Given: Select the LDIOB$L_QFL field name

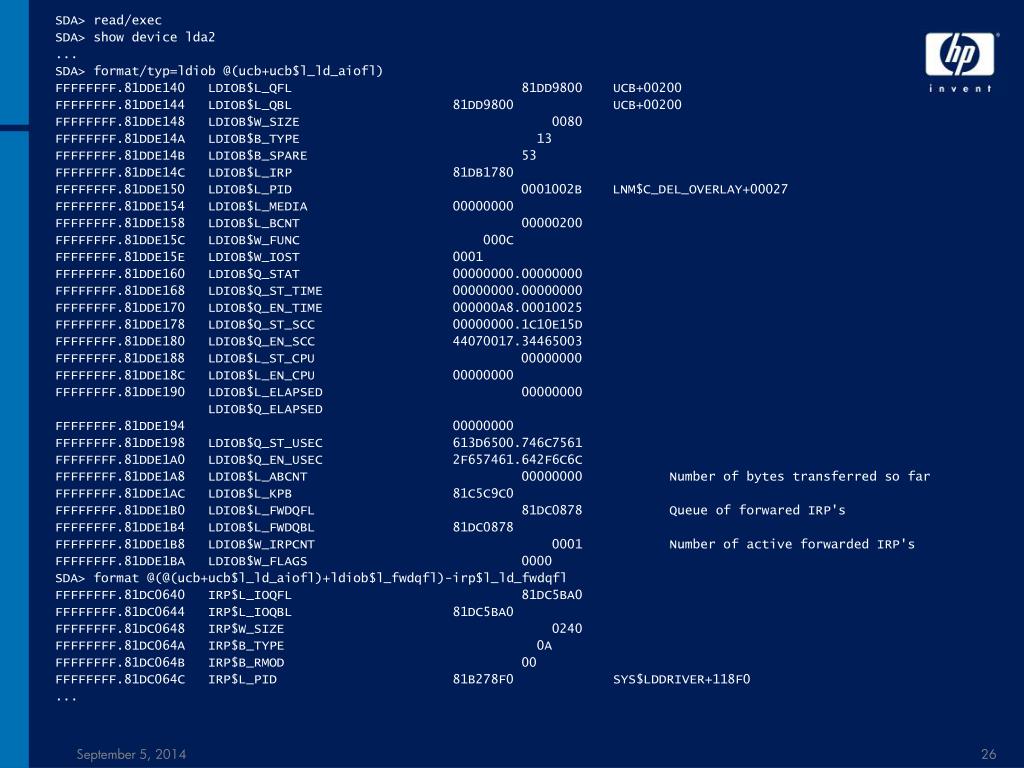Looking at the screenshot, I should tap(249, 88).
